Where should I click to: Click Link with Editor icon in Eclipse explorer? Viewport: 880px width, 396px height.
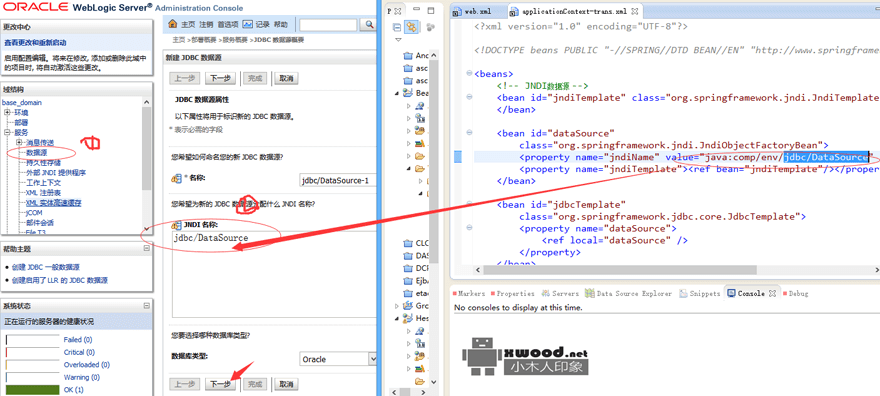pos(412,27)
